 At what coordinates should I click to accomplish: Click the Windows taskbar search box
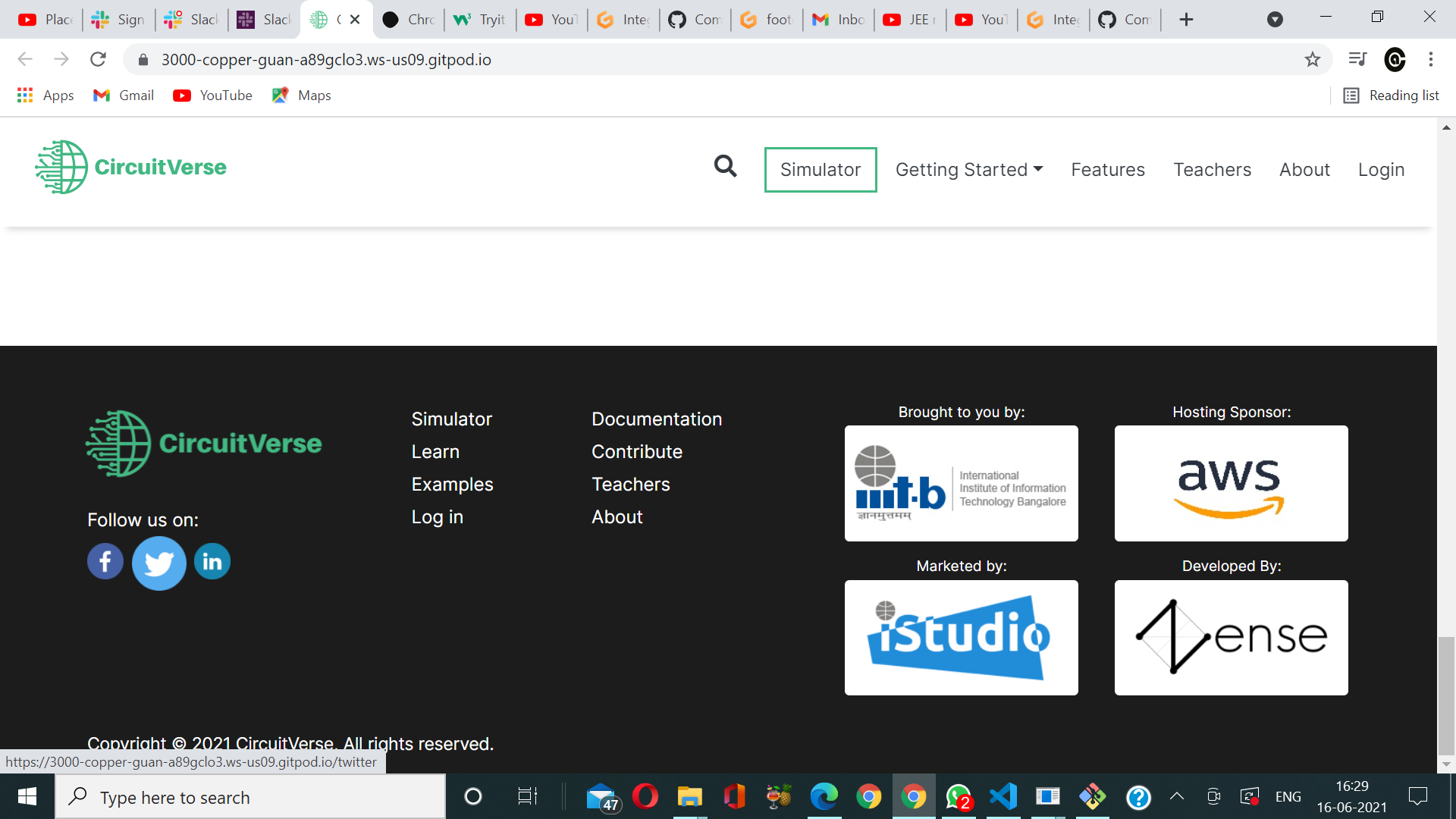point(250,797)
